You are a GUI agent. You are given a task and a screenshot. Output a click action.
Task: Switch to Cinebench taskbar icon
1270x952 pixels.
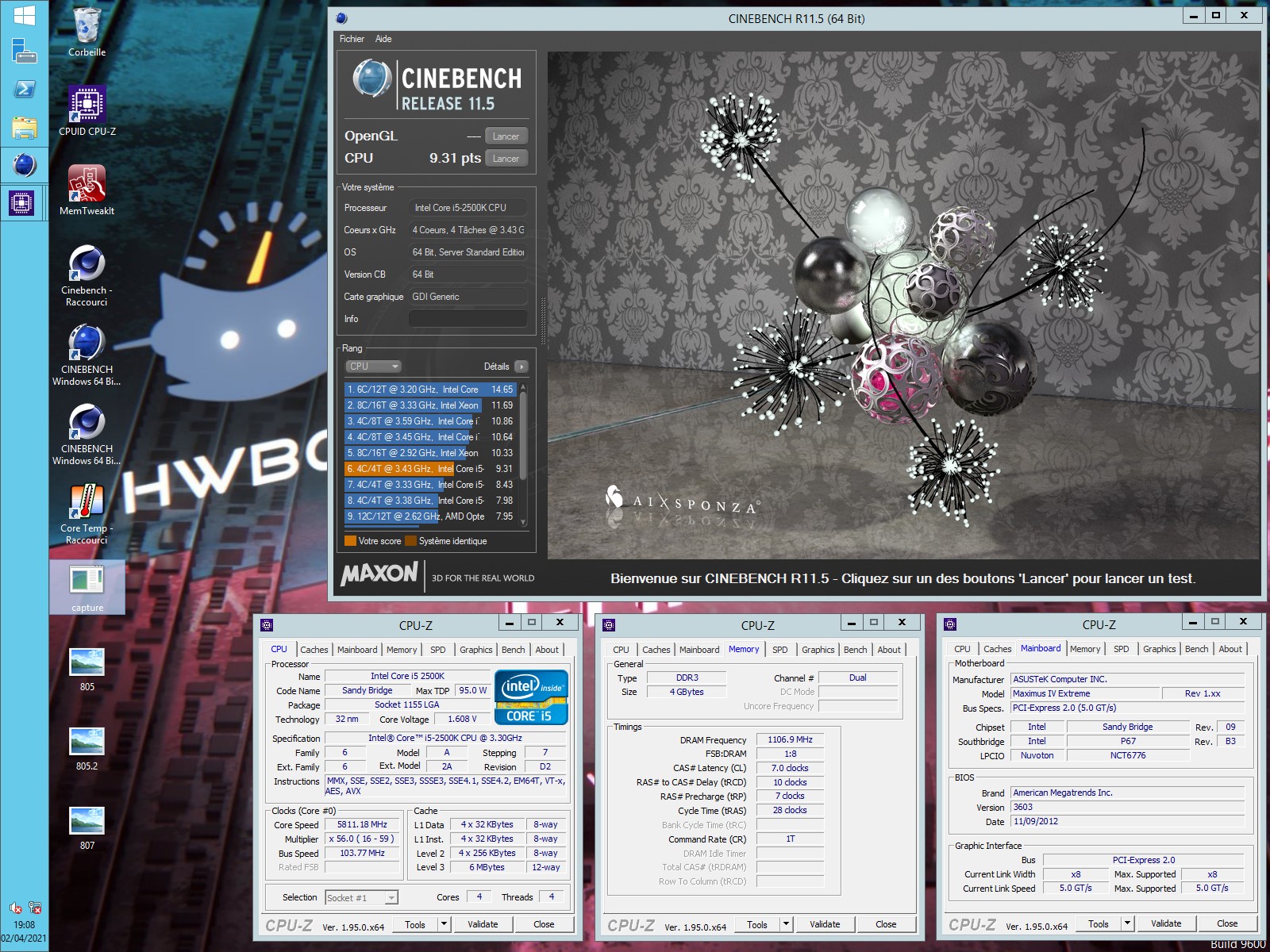point(24,165)
